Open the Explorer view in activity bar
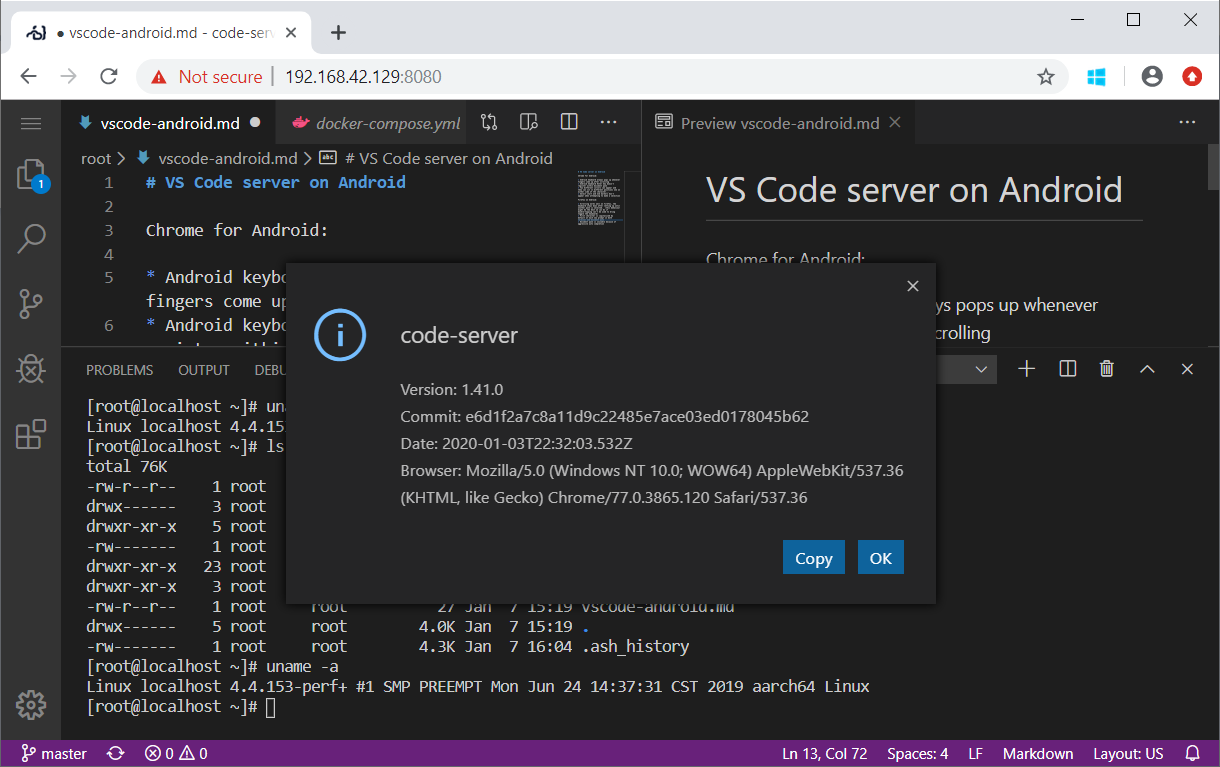 (31, 176)
